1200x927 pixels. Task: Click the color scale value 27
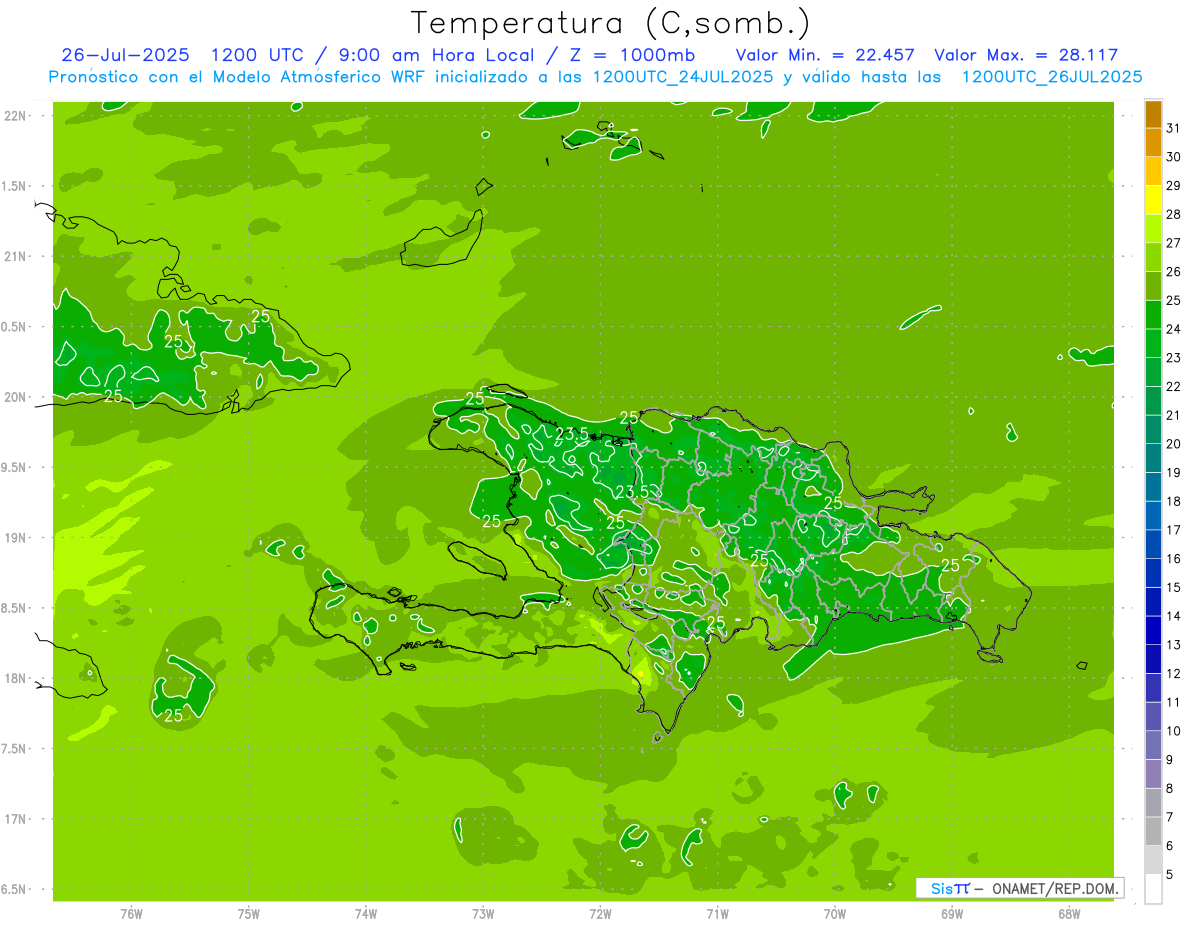pyautogui.click(x=1174, y=243)
